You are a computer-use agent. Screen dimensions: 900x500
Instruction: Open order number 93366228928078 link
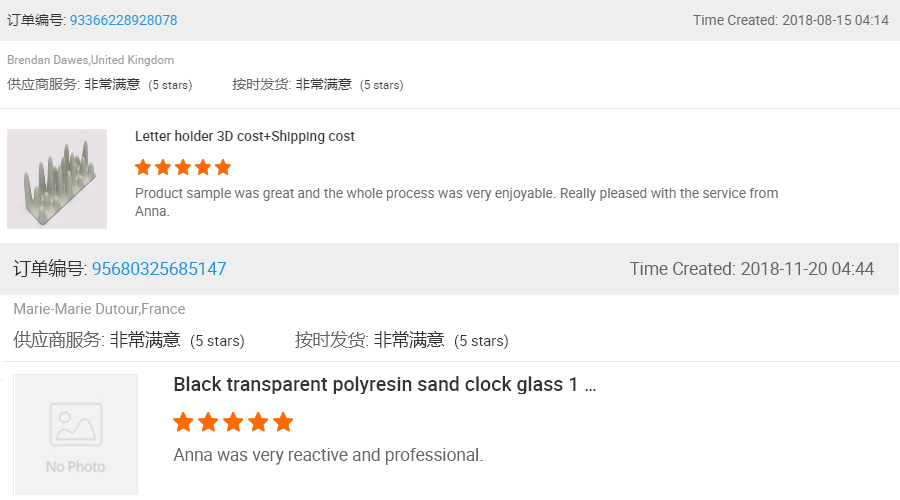coord(123,20)
